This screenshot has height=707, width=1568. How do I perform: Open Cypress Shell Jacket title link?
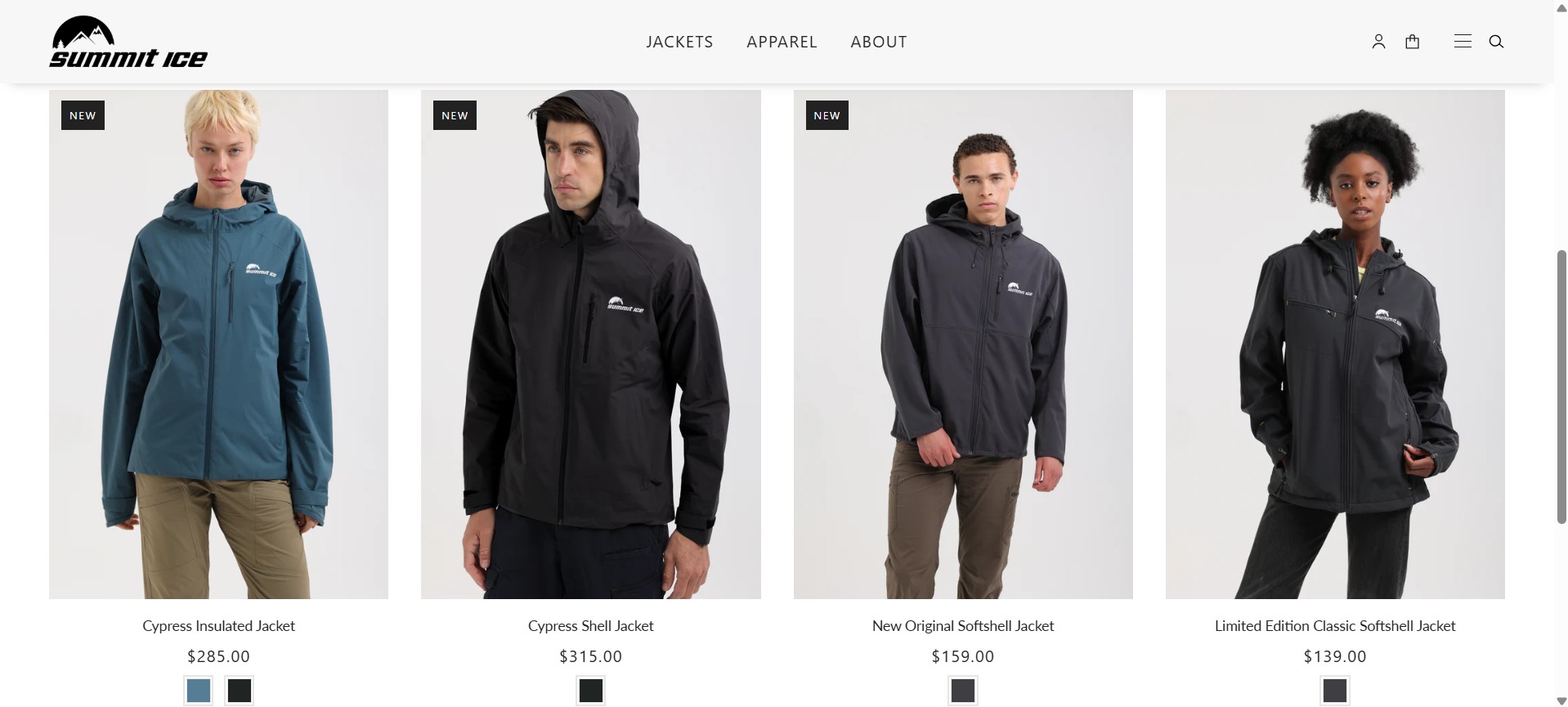591,626
